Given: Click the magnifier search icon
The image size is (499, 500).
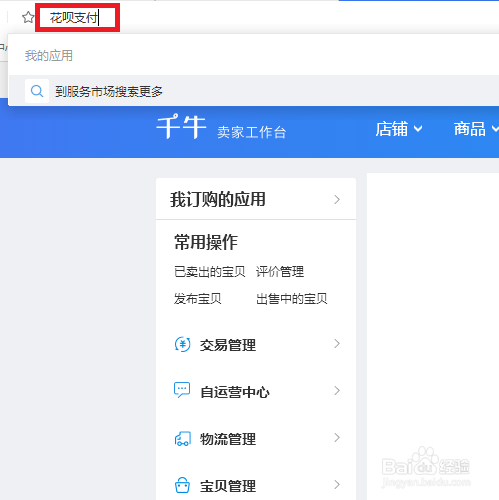Looking at the screenshot, I should (37, 91).
